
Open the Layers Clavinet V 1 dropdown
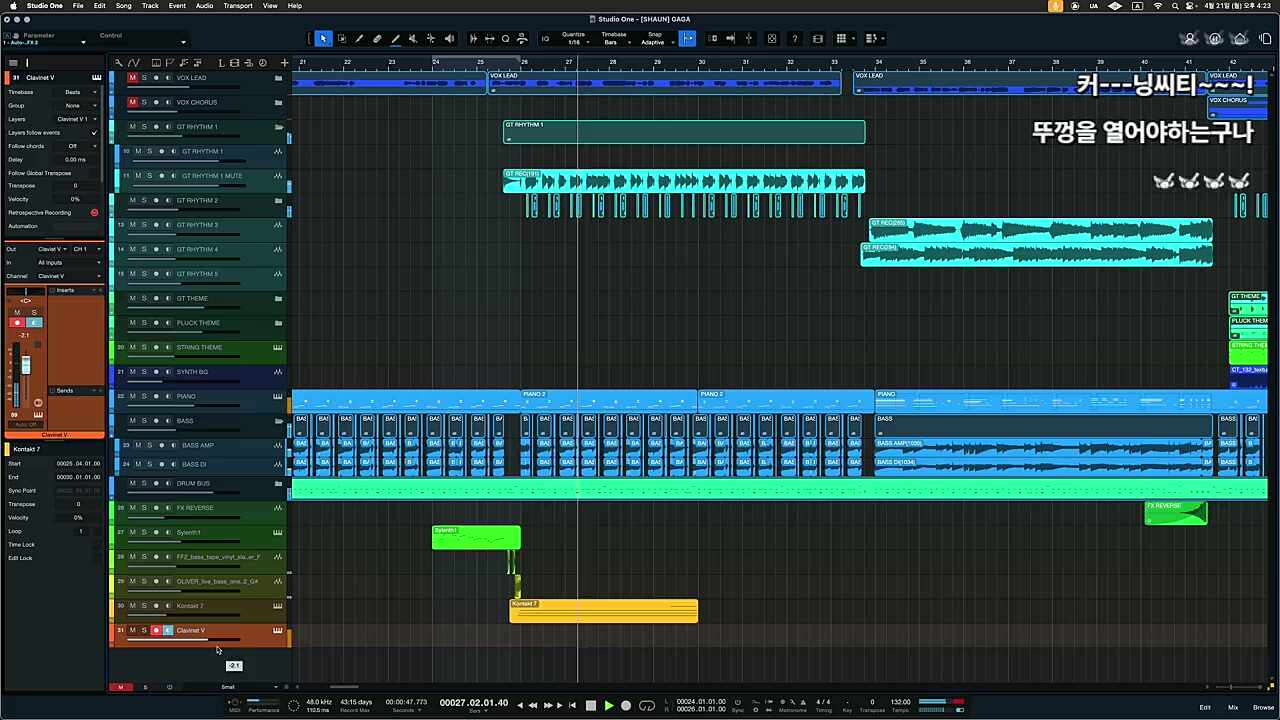[76, 119]
